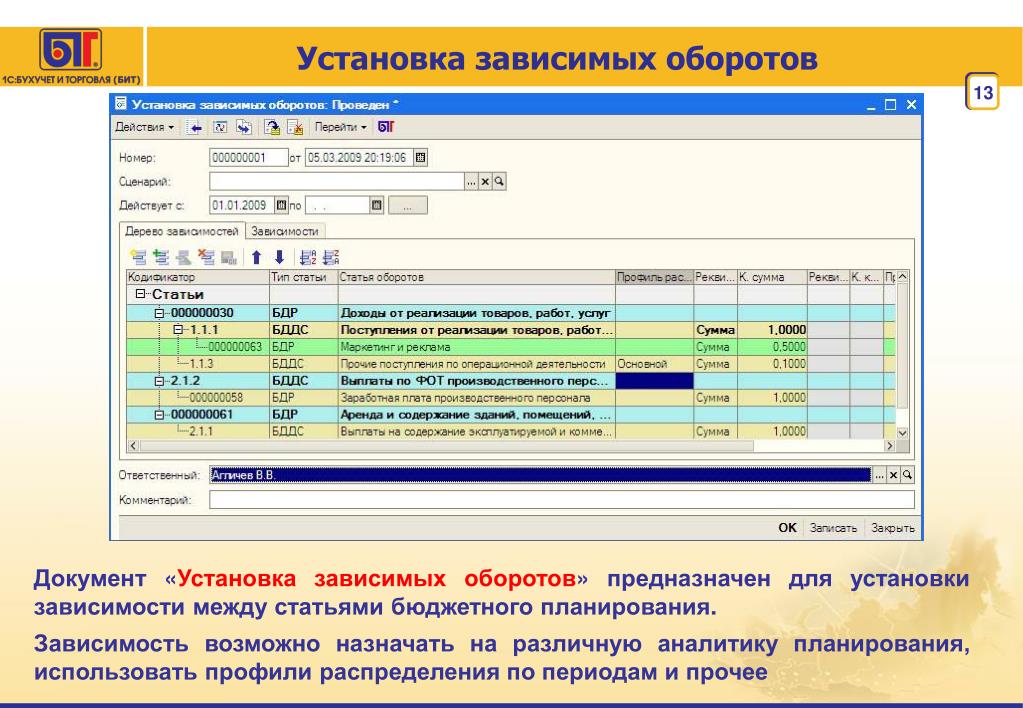This screenshot has width=1023, height=708.
Task: Click the period selection ellipsis button
Action: click(x=408, y=206)
